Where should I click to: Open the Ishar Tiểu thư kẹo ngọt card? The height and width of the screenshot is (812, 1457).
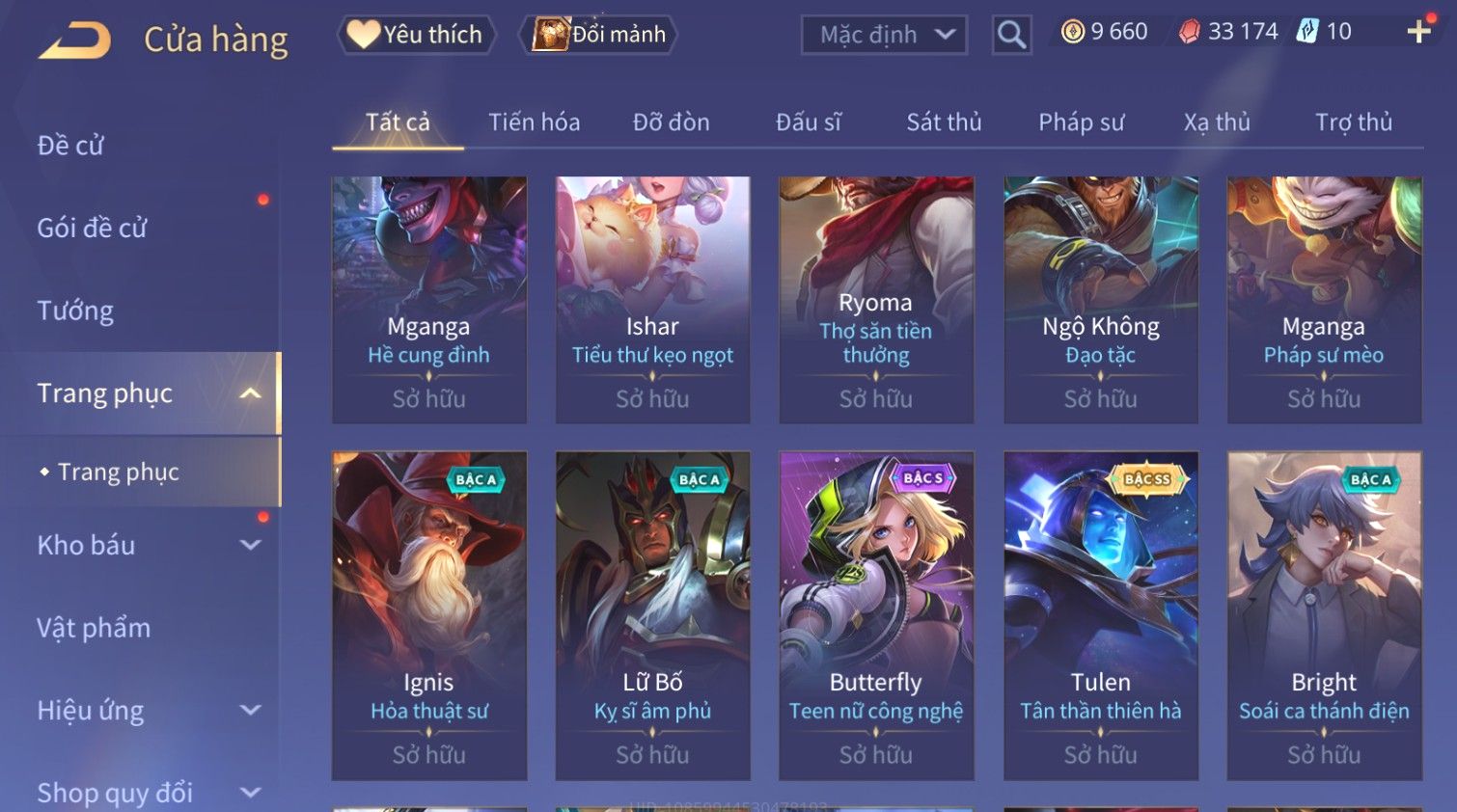pyautogui.click(x=652, y=300)
